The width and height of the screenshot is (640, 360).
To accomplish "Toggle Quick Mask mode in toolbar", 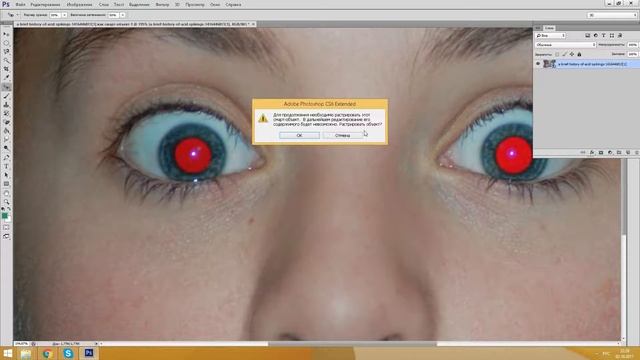I will coord(6,227).
